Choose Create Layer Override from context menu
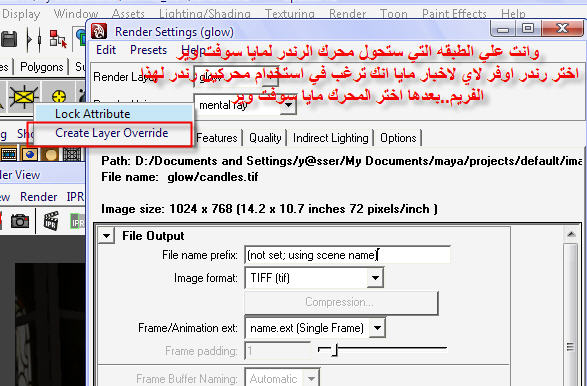The height and width of the screenshot is (386, 587). pos(112,133)
